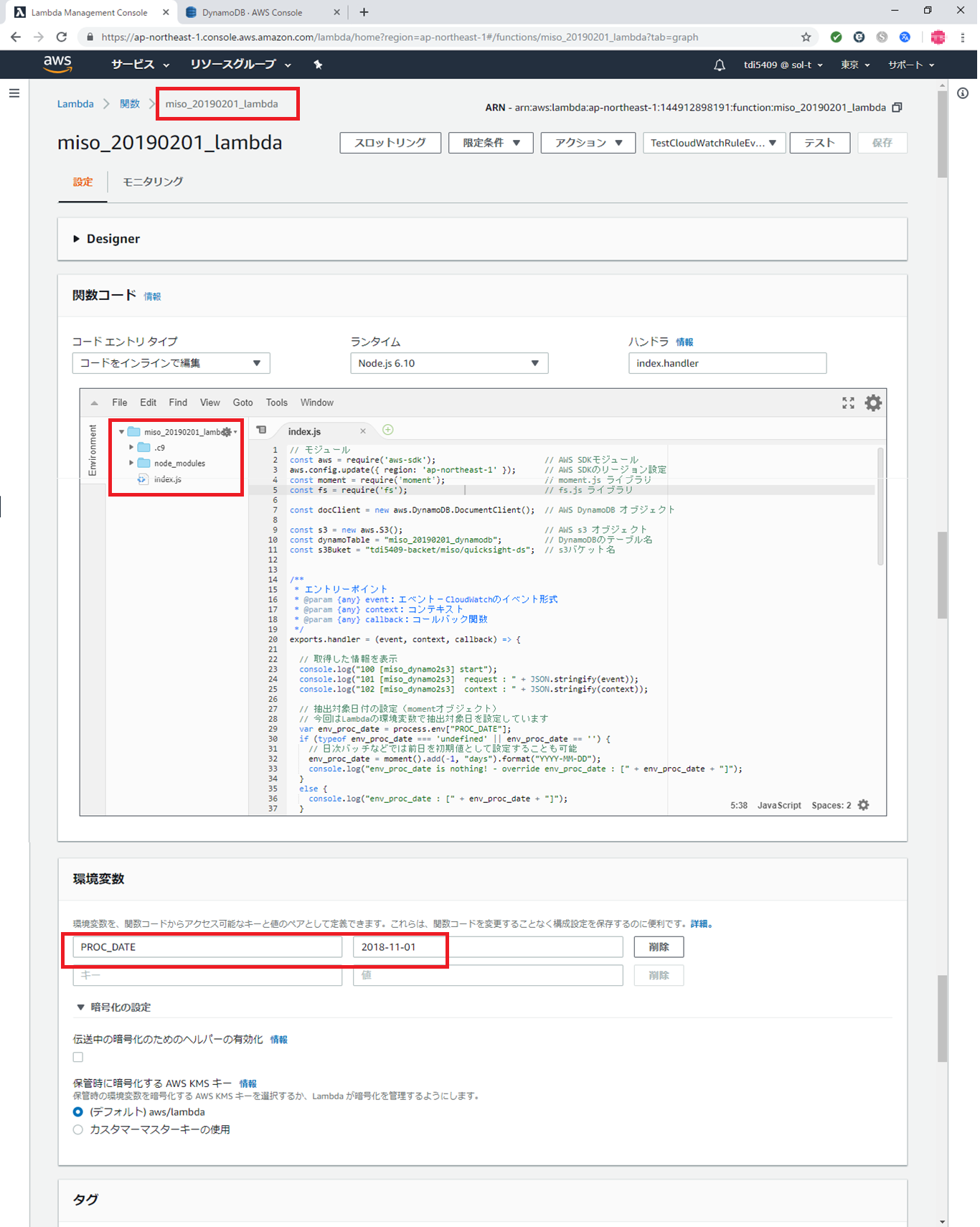The height and width of the screenshot is (1227, 980).
Task: Open status bar gear next to Spaces
Action: coord(864,805)
